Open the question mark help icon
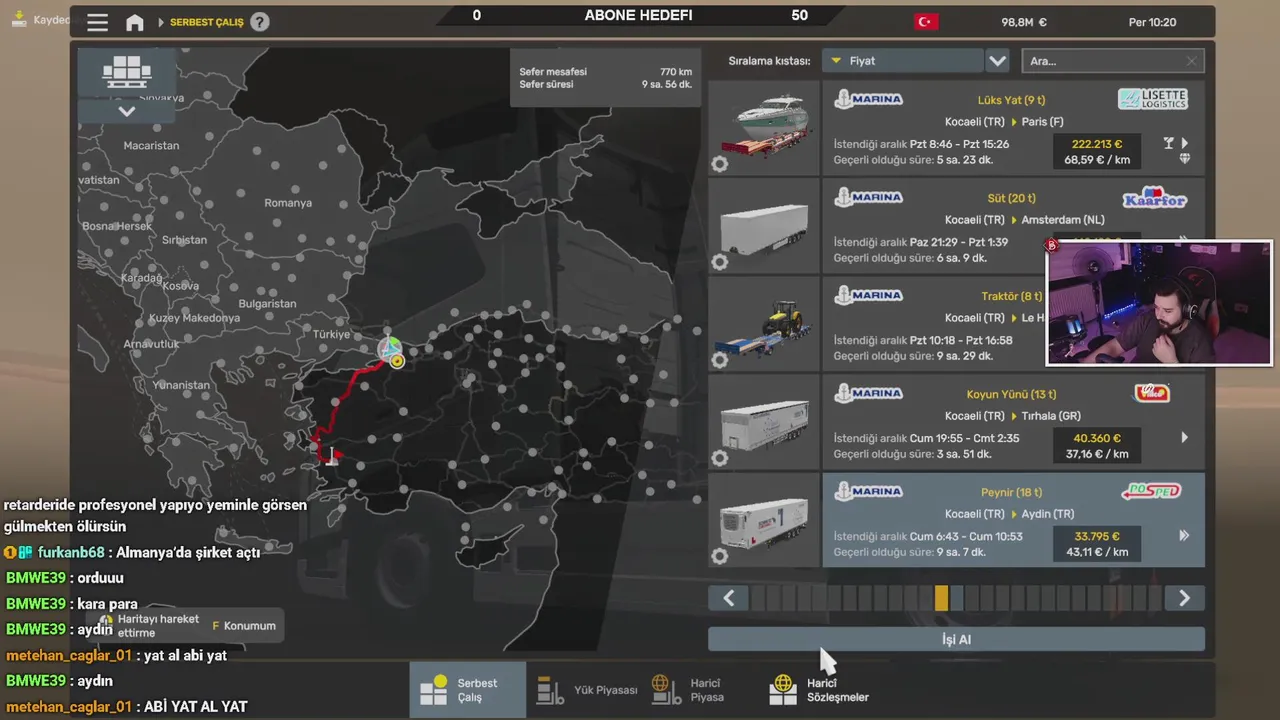1280x720 pixels. 260,21
